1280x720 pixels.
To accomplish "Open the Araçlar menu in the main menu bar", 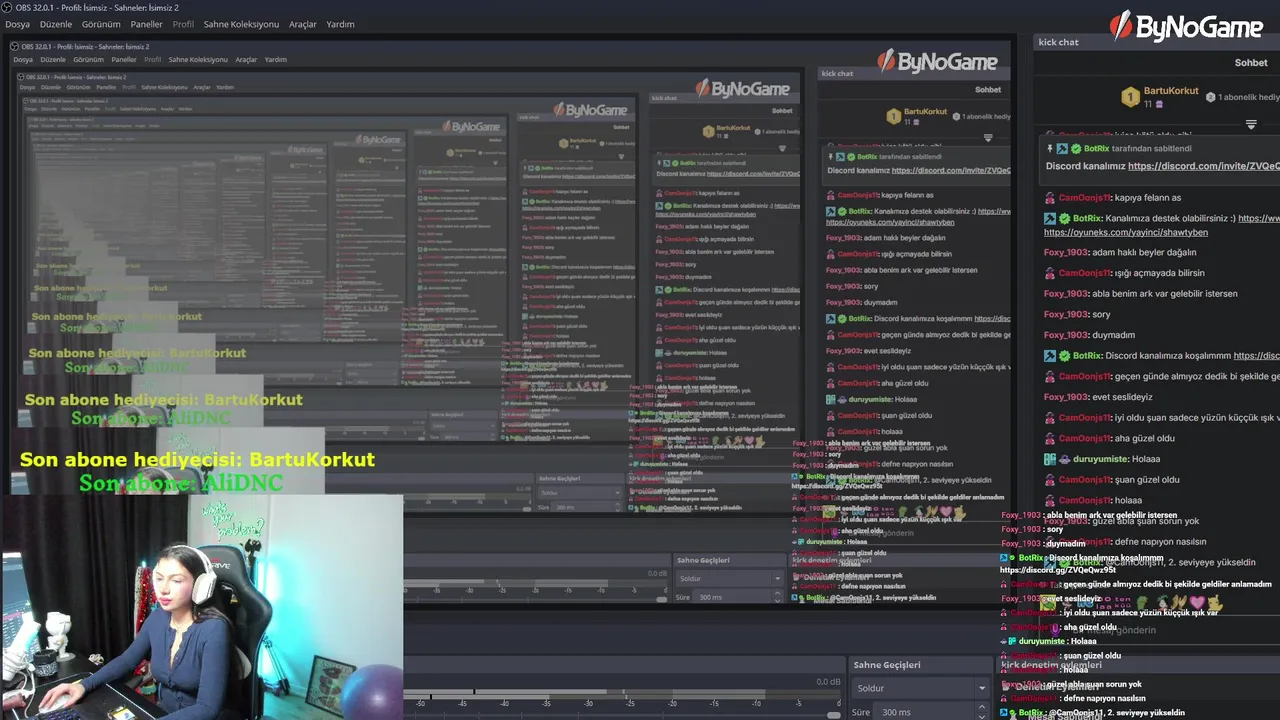I will point(303,24).
